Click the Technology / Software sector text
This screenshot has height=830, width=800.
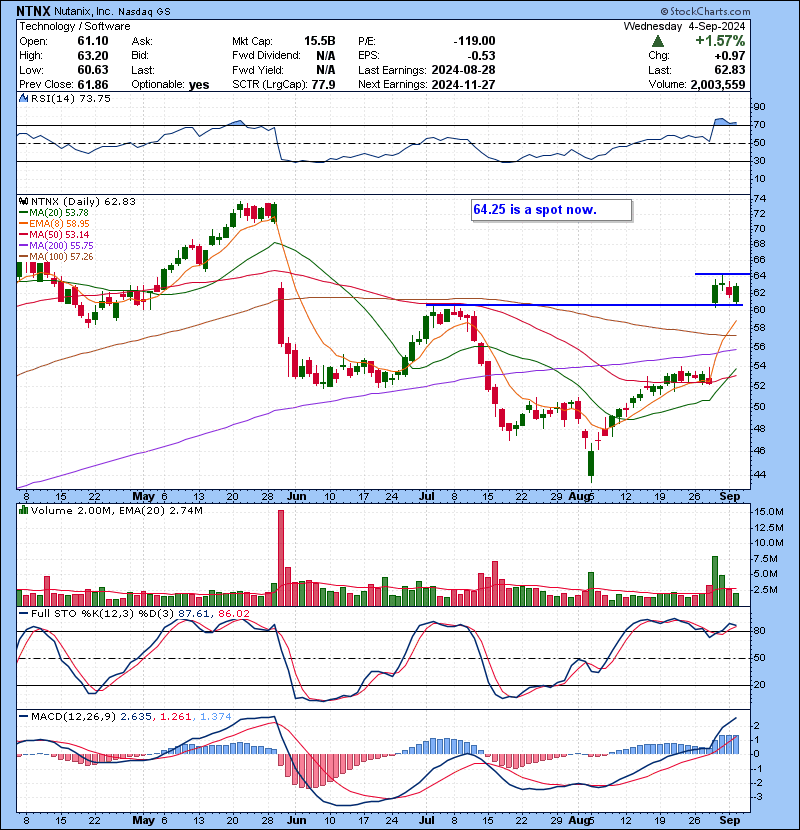point(75,26)
